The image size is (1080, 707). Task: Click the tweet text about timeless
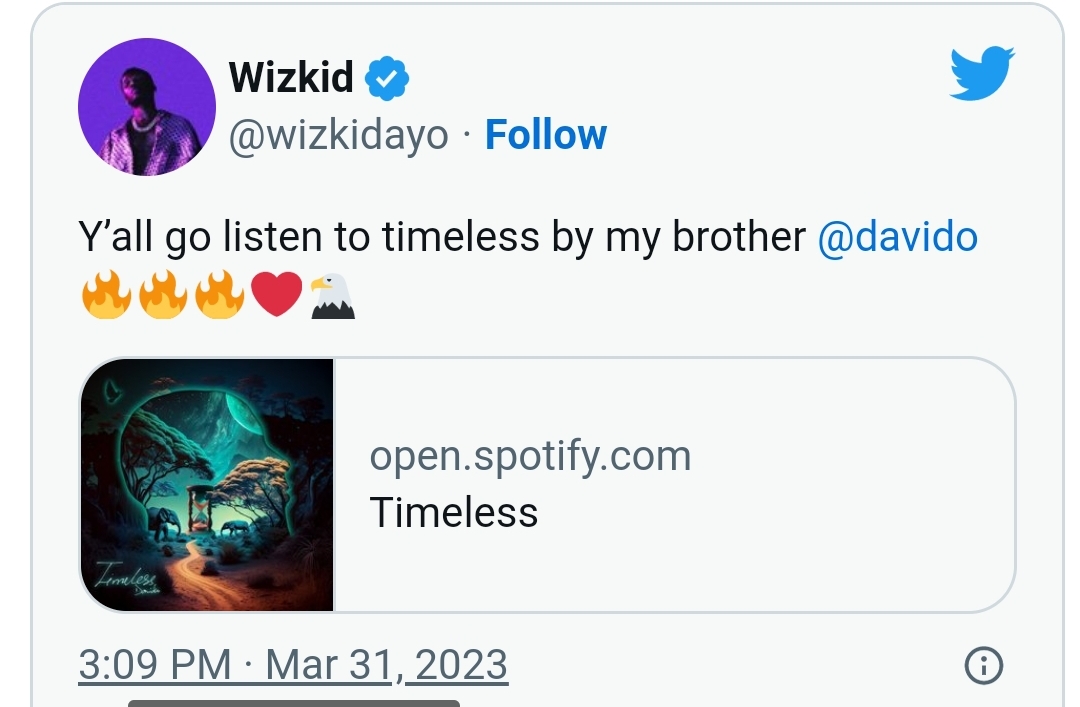(442, 237)
